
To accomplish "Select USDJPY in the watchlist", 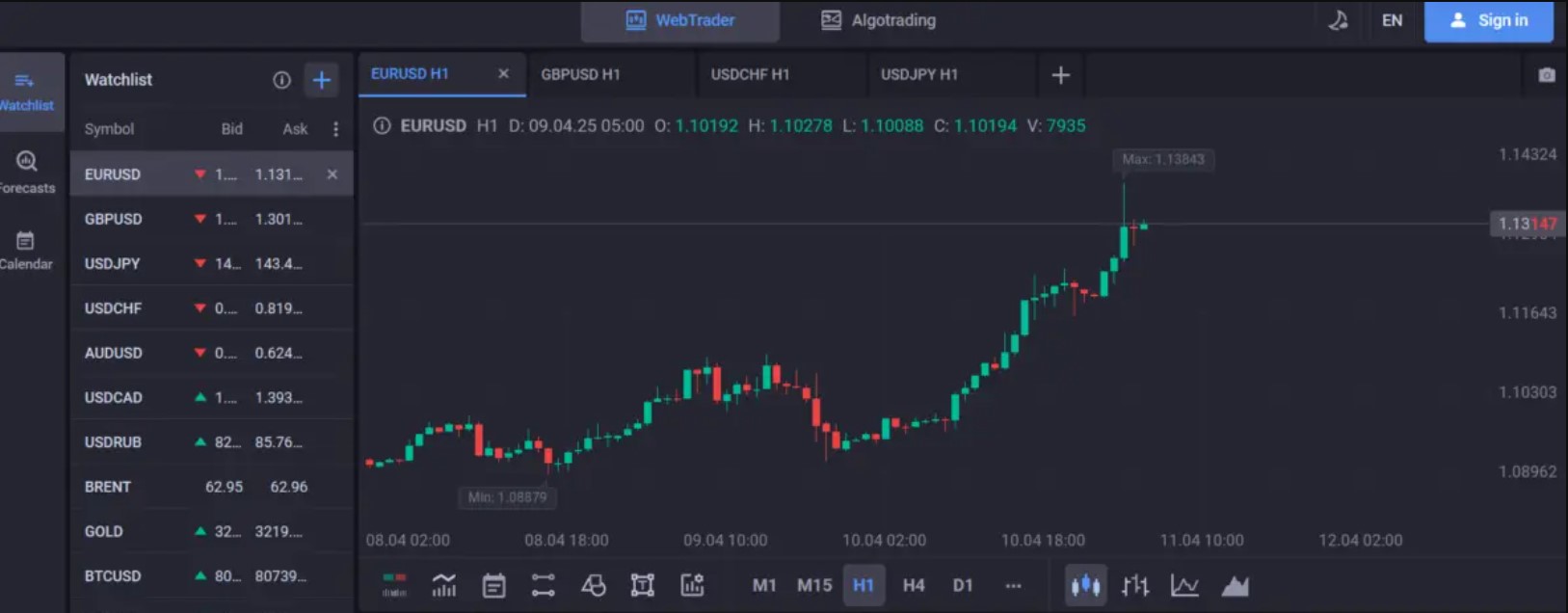I will 211,263.
